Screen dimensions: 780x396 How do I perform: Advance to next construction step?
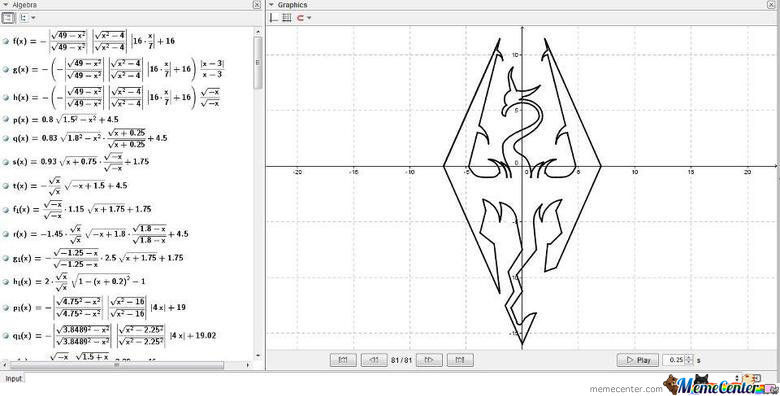pyautogui.click(x=429, y=360)
